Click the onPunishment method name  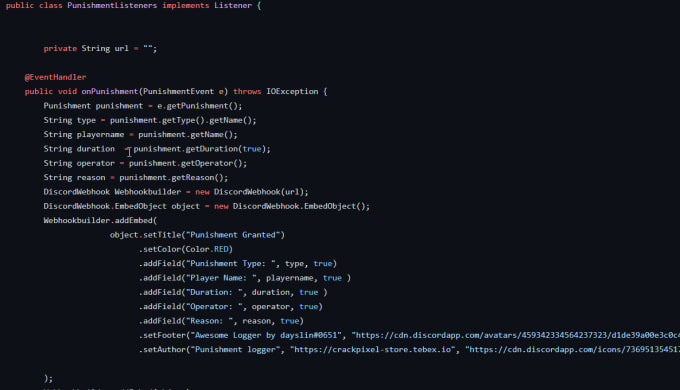[110, 92]
